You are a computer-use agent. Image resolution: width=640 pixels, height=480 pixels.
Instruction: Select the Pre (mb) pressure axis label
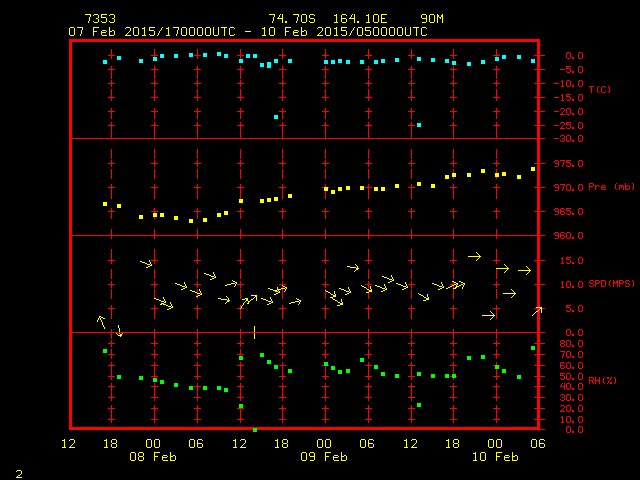point(611,187)
